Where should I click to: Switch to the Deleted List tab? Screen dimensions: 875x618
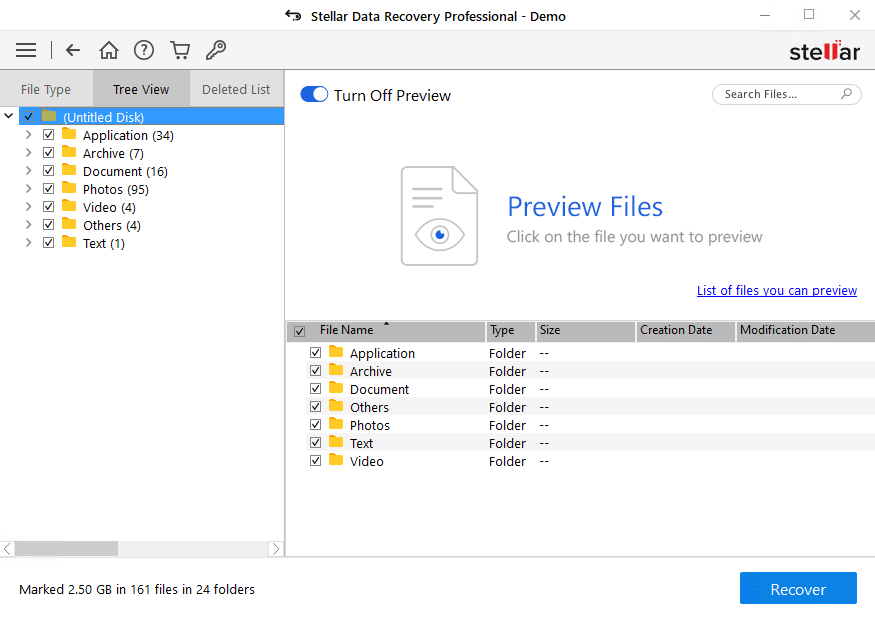click(x=237, y=89)
